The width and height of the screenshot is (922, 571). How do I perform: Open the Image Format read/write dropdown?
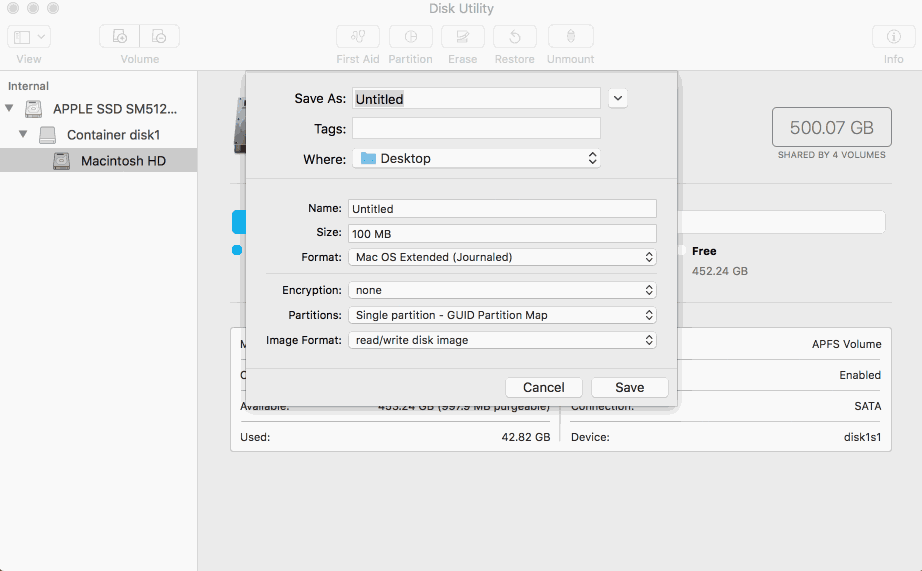click(x=502, y=340)
